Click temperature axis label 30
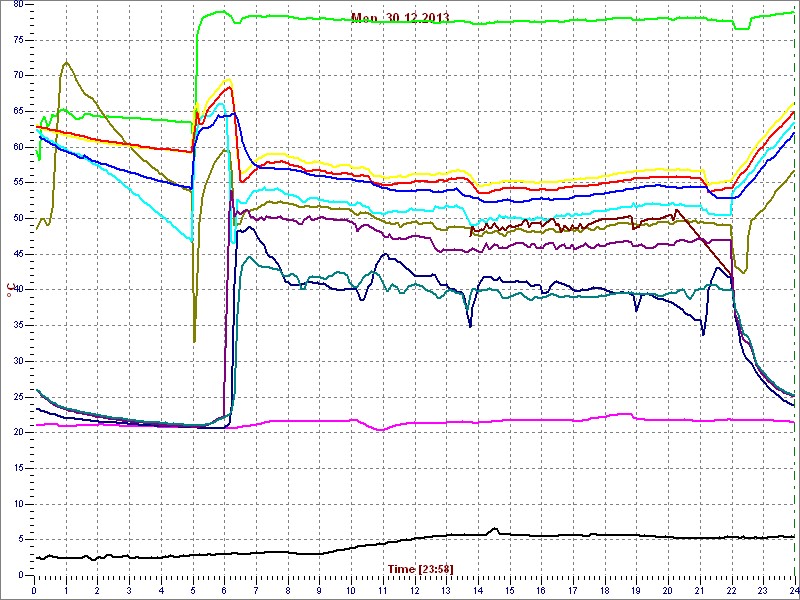800x600 pixels. click(x=17, y=361)
